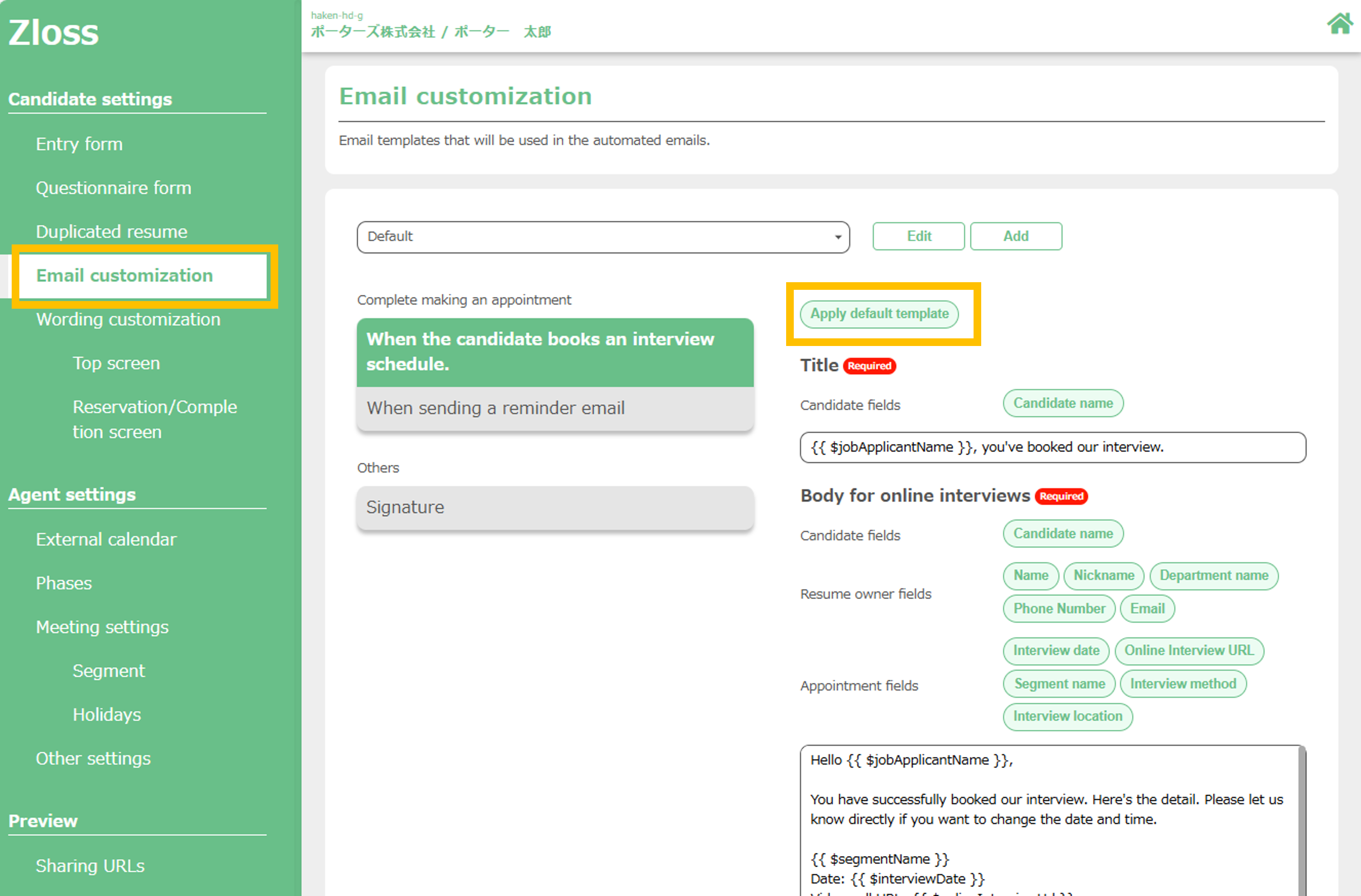Screen dimensions: 1361x896
Task: Navigate to Sharing URLs preview
Action: (90, 866)
